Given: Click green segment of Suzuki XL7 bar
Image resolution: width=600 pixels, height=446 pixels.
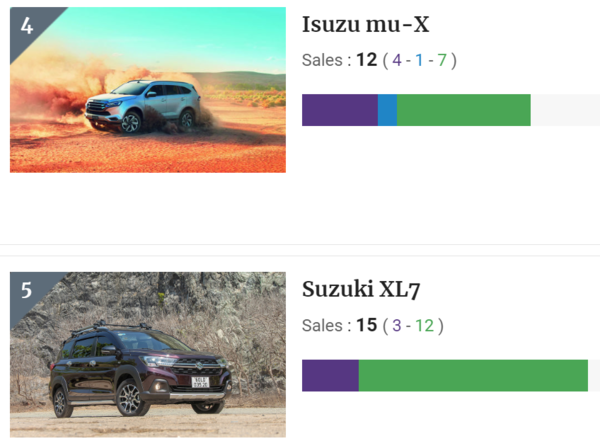Looking at the screenshot, I should point(473,375).
